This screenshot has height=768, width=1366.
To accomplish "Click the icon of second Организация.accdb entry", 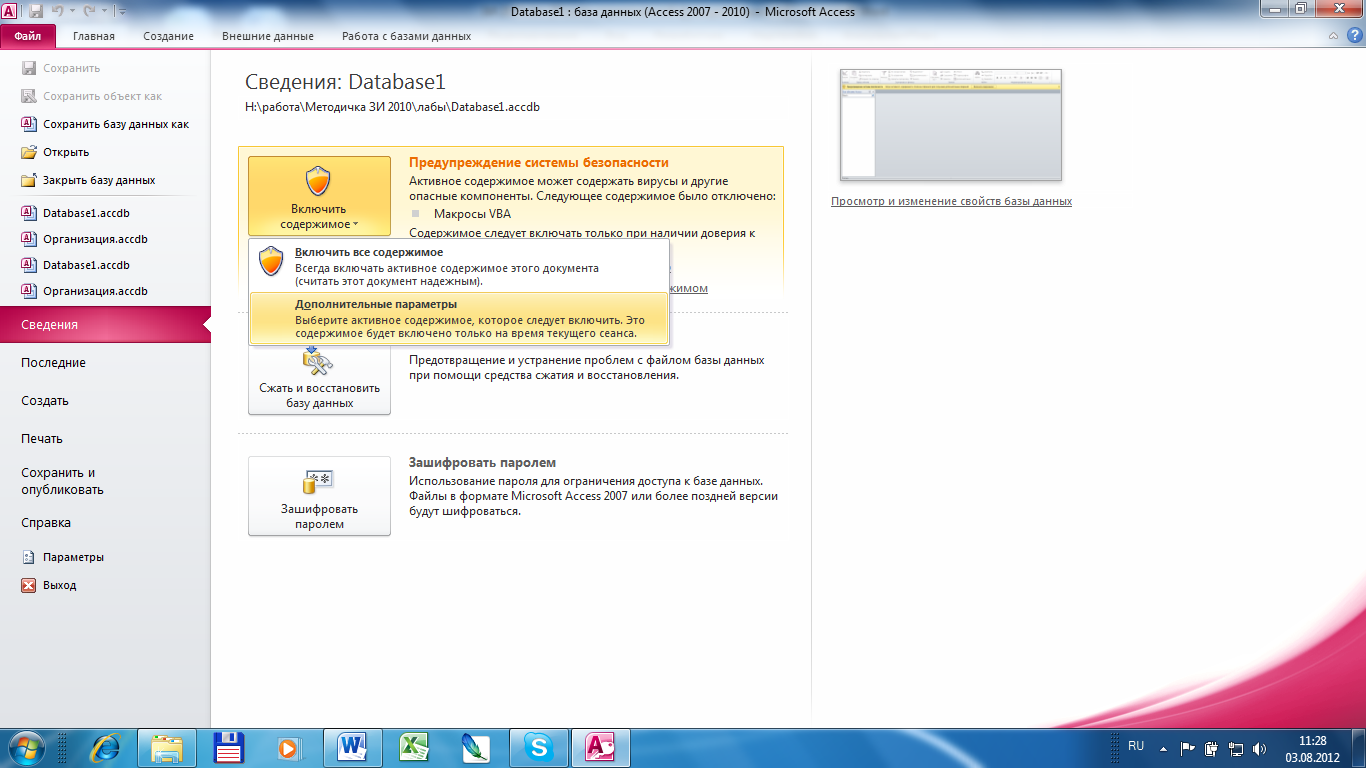I will 29,291.
